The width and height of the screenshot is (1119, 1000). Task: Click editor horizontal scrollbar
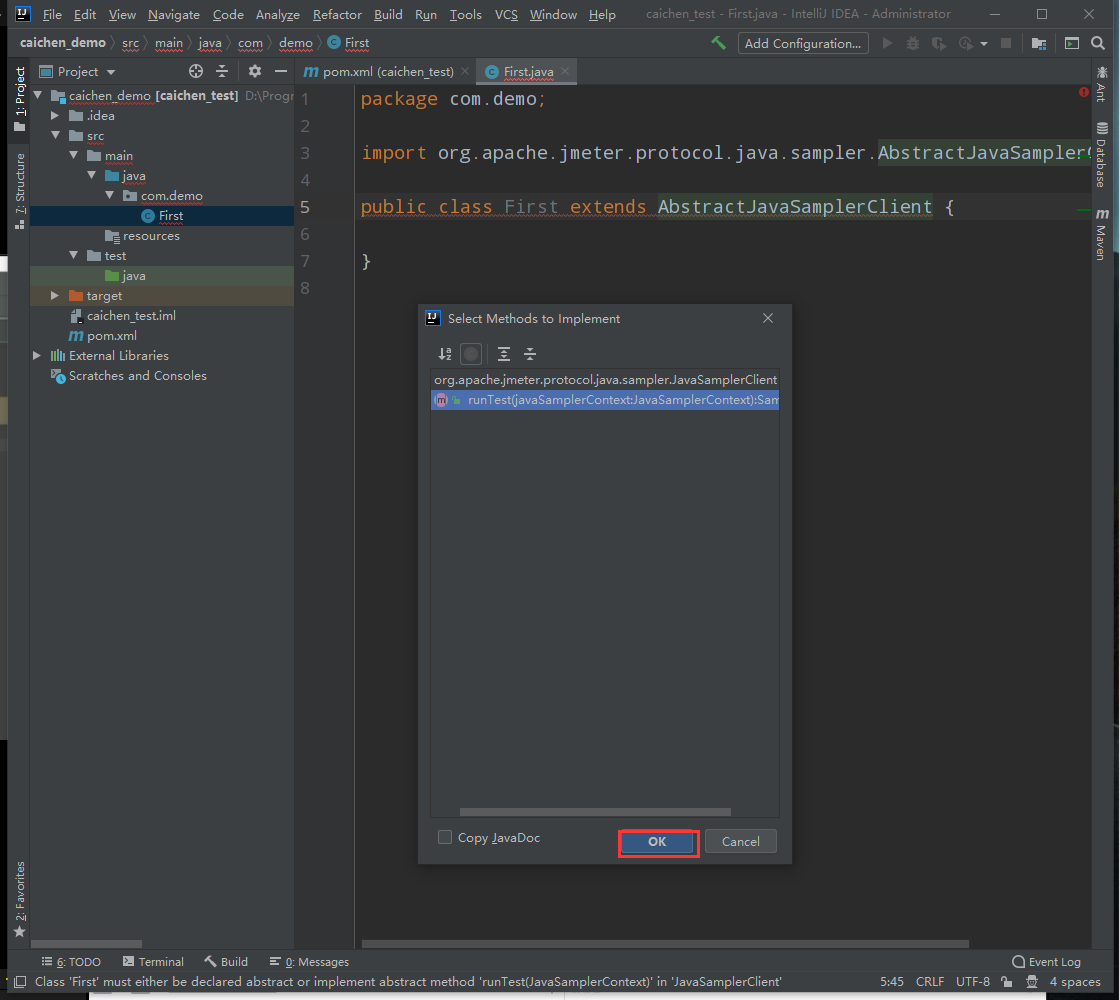click(x=665, y=944)
